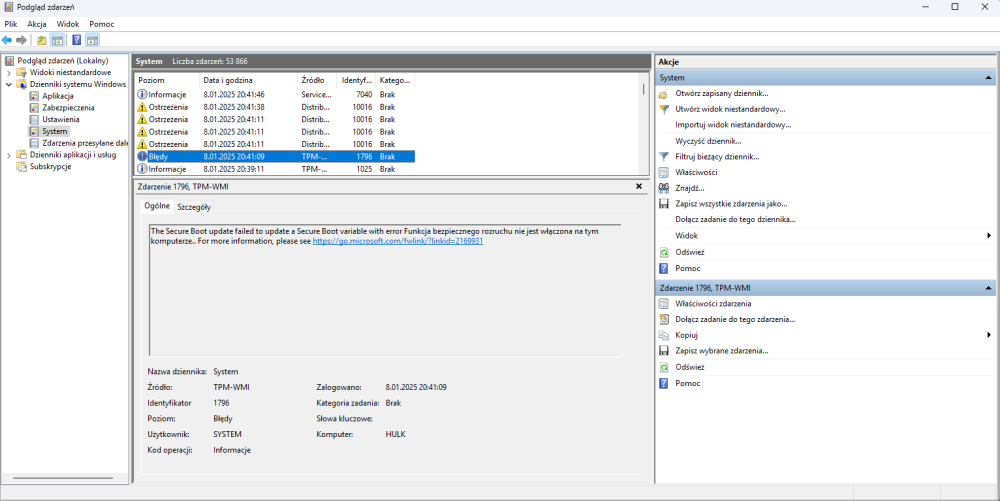Sort events by 'Data i godzina' column header
1000x501 pixels.
click(x=228, y=79)
